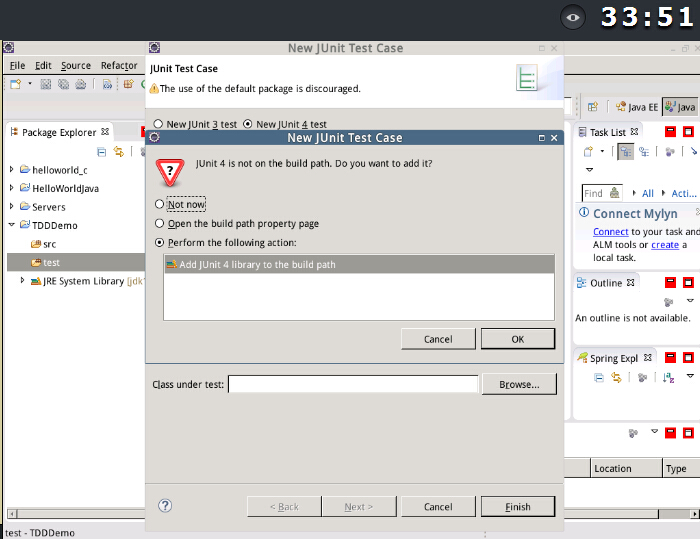Click the New Task icon in Task List
Viewport: 700px width, 539px height.
point(588,152)
